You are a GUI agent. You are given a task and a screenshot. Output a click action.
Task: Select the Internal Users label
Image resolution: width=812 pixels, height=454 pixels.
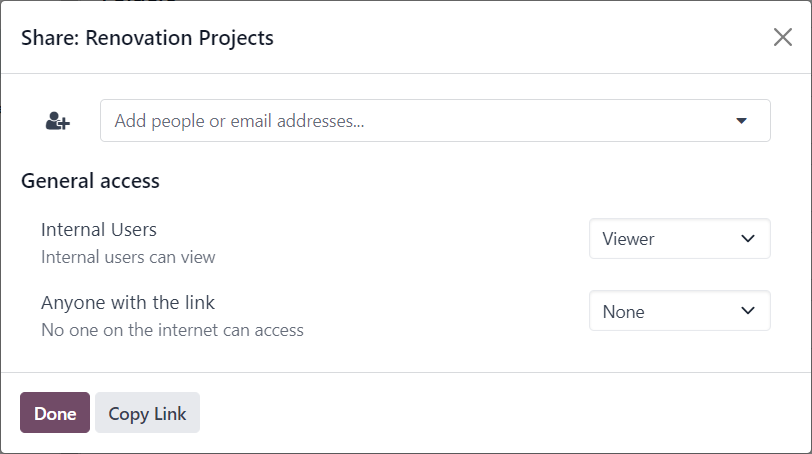pos(98,229)
